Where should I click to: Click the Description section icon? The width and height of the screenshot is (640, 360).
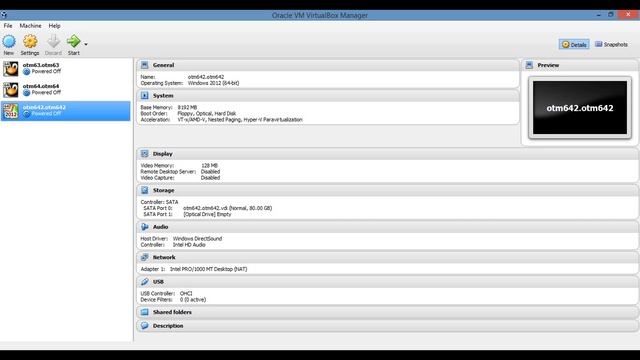(144, 326)
